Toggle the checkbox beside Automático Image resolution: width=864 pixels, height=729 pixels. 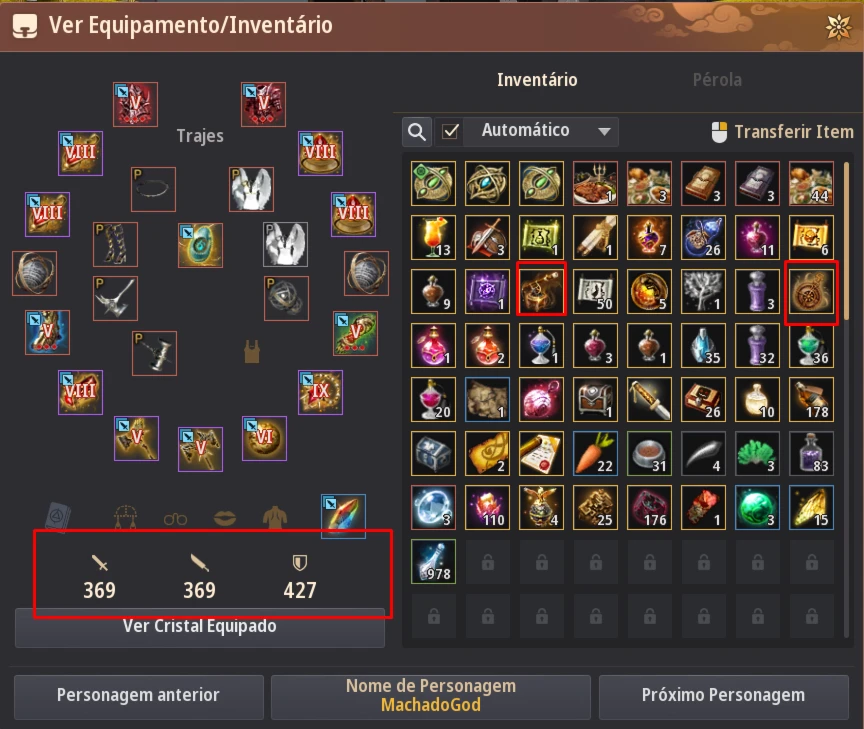click(x=450, y=132)
